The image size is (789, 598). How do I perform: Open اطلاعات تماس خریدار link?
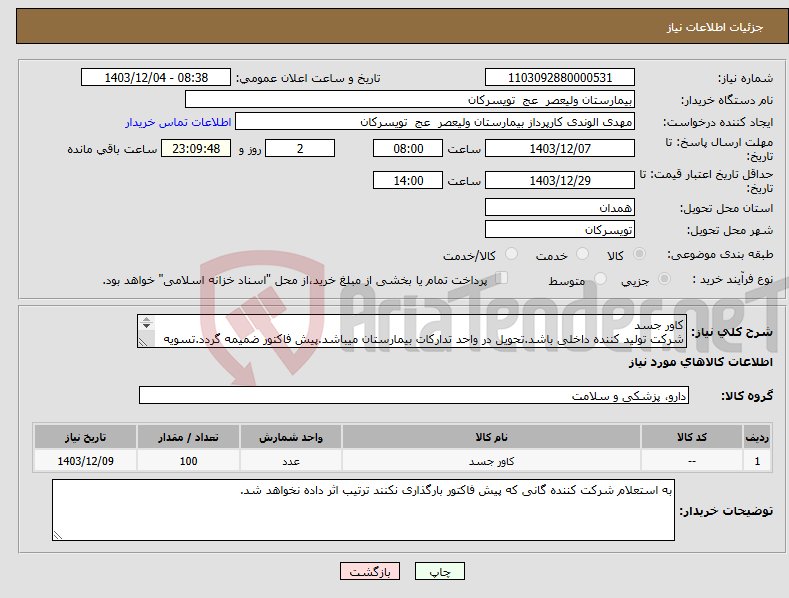178,122
